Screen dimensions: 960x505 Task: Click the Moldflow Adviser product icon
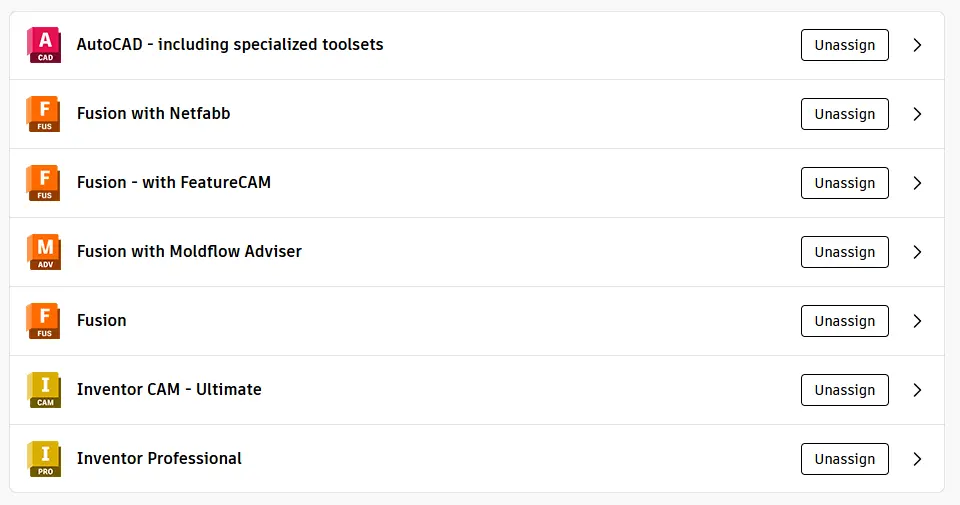tap(44, 252)
